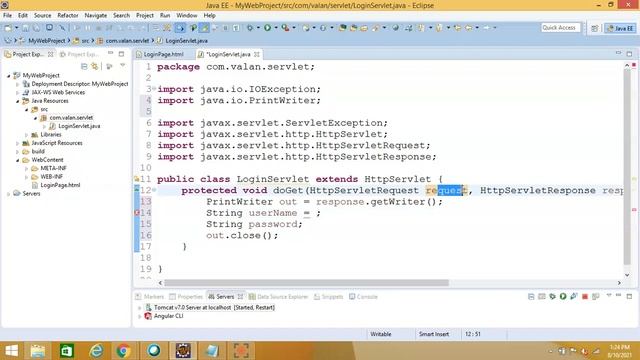This screenshot has height=360, width=640.
Task: Click the Smart Insert status bar entry
Action: pyautogui.click(x=433, y=334)
